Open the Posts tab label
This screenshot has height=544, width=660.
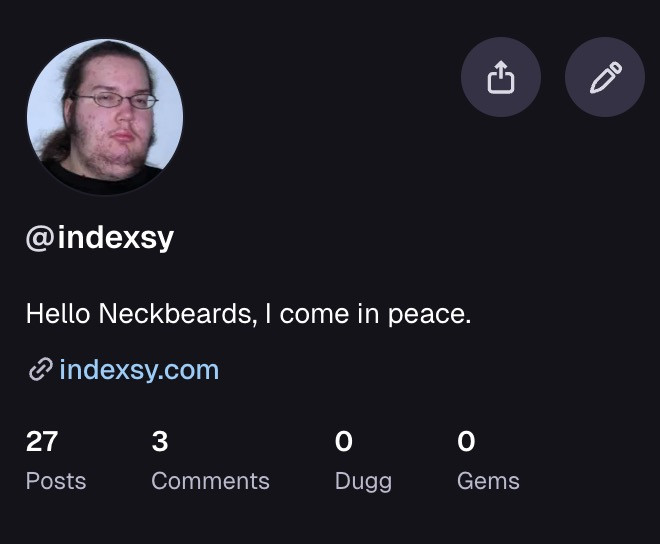coord(56,481)
